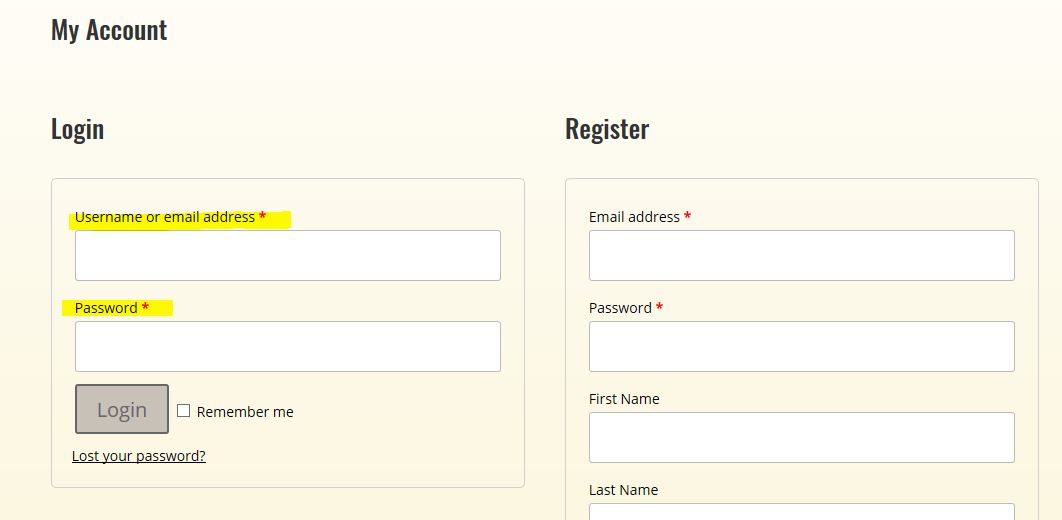
Task: Tick the Remember me checkbox
Action: coord(183,411)
